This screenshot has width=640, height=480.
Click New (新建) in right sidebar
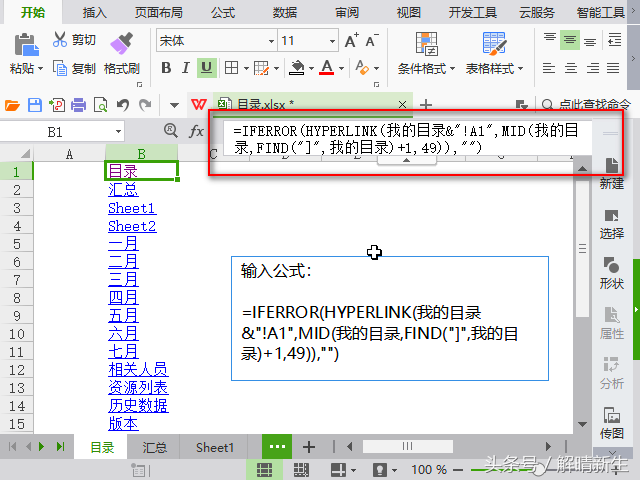coord(611,173)
